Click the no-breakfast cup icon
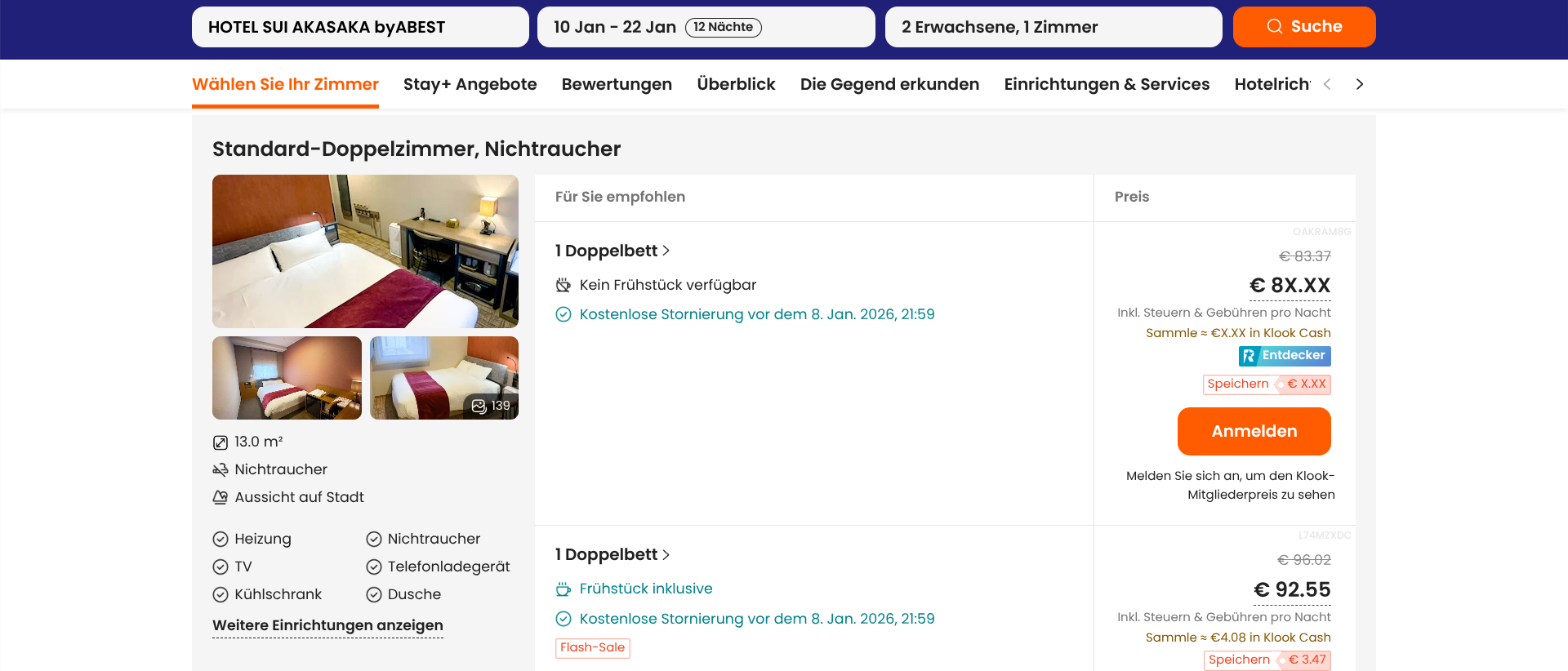 tap(563, 286)
